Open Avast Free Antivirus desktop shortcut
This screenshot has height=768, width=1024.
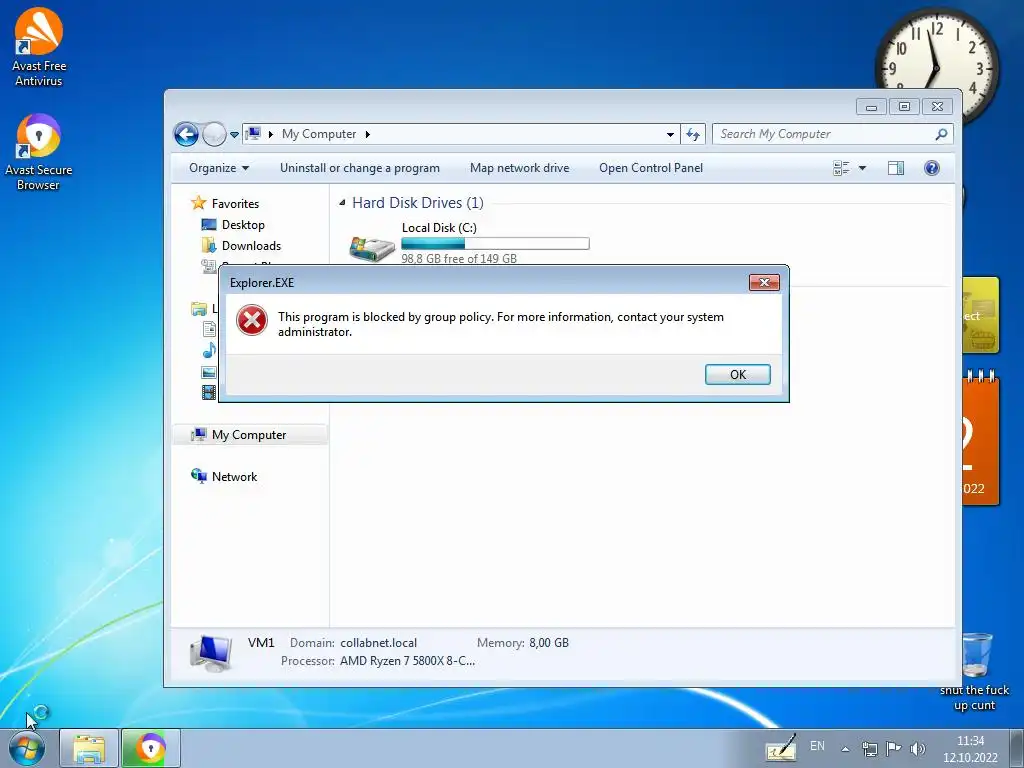[x=39, y=47]
